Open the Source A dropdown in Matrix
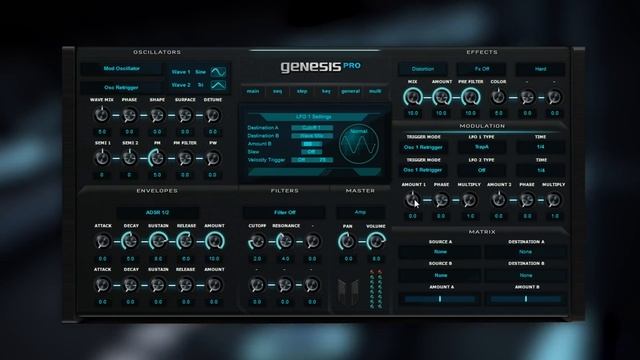This screenshot has width=640, height=360. point(440,252)
